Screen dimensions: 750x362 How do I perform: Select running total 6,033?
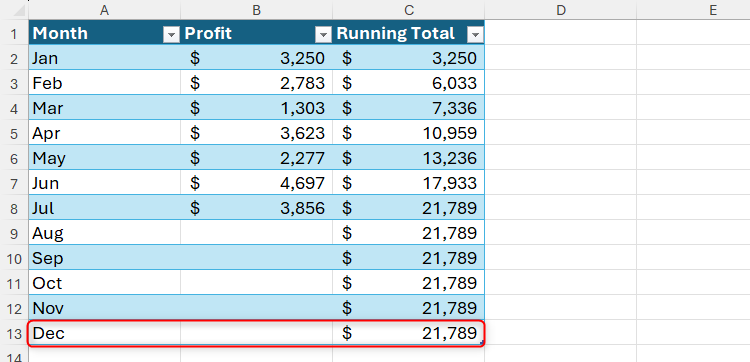tap(408, 83)
